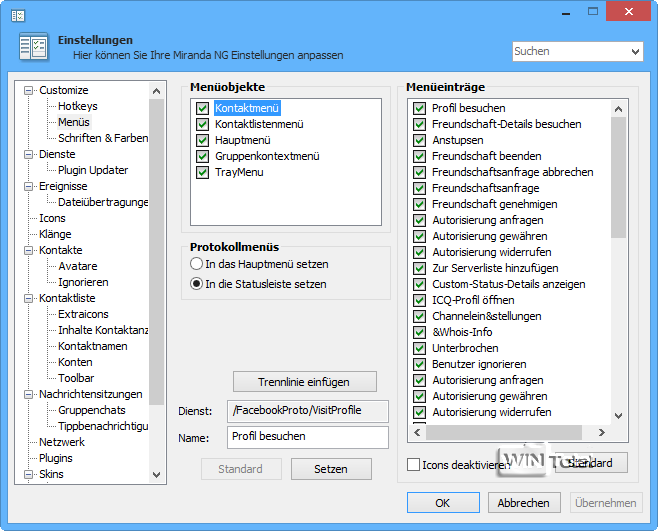Select Menüs in the settings tree
The height and width of the screenshot is (531, 658).
(74, 122)
